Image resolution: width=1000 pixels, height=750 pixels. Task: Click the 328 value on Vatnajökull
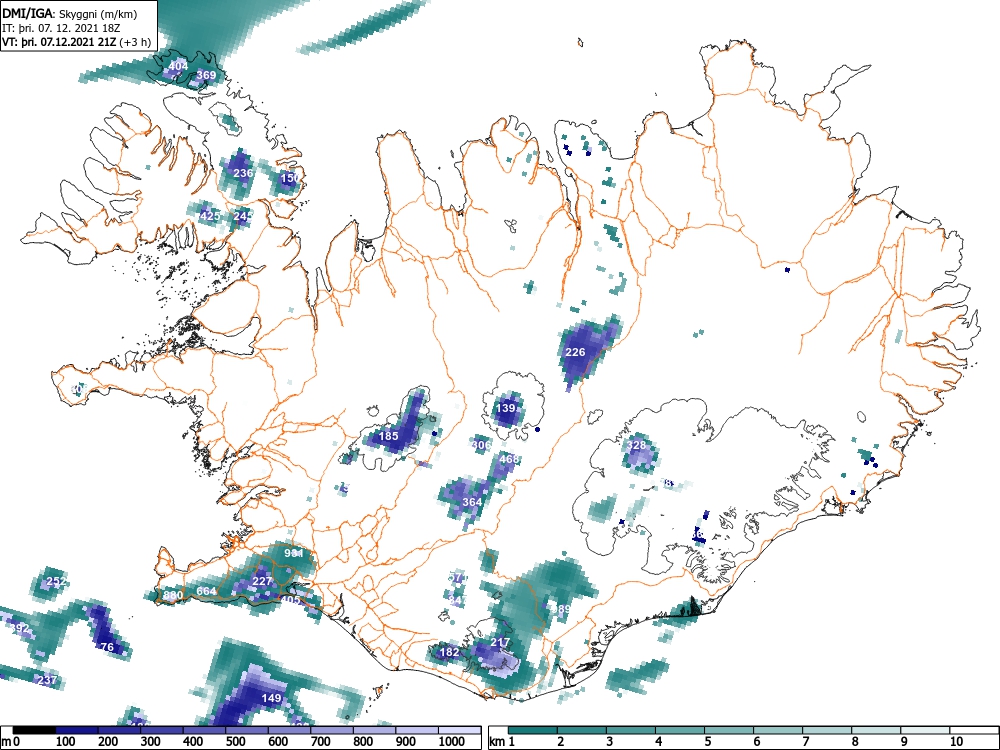(637, 445)
